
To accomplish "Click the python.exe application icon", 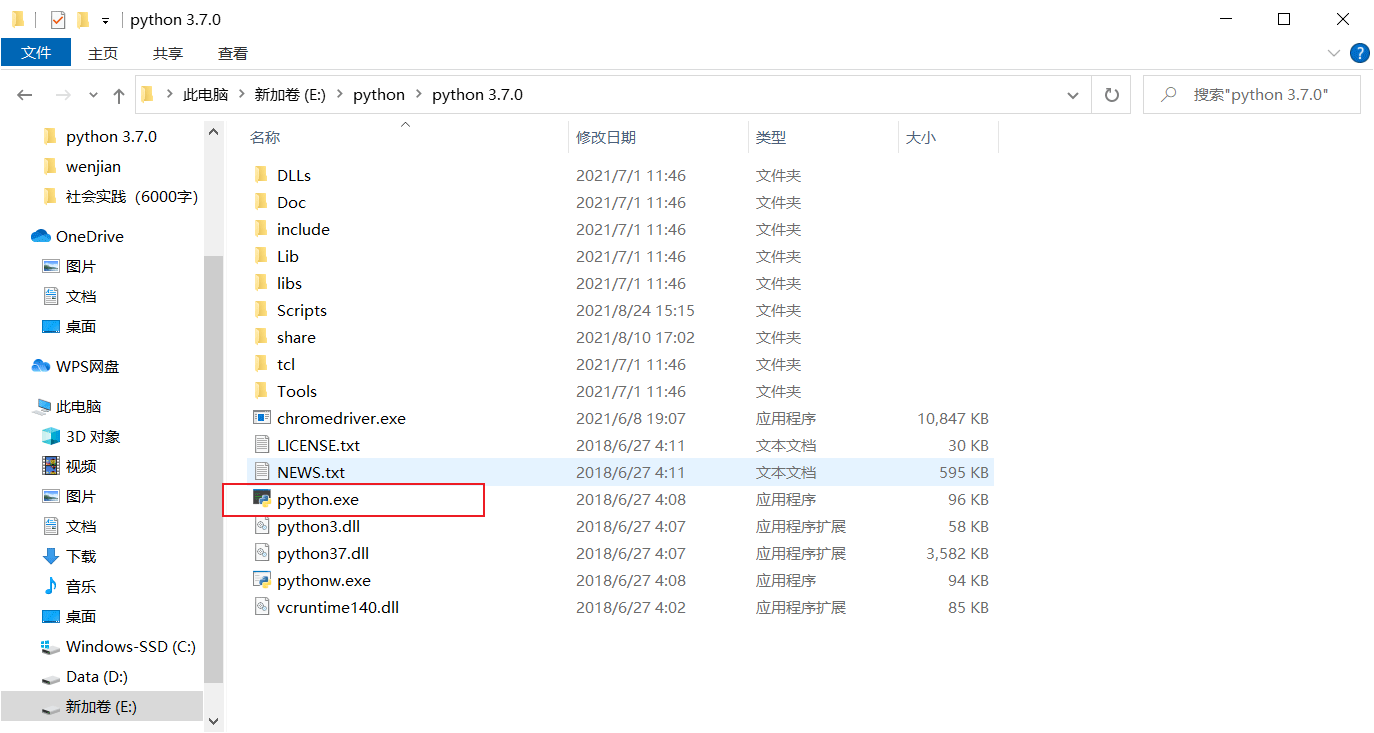I will click(262, 499).
